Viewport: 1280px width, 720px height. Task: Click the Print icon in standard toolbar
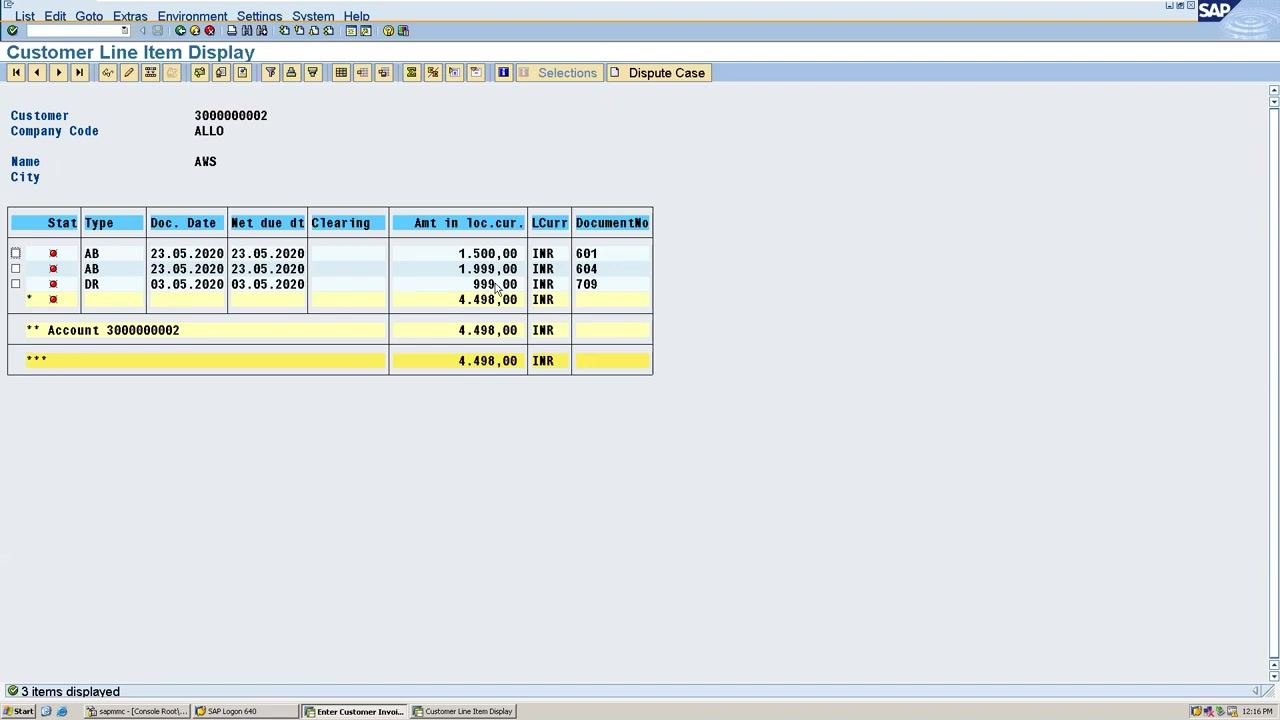tap(232, 31)
